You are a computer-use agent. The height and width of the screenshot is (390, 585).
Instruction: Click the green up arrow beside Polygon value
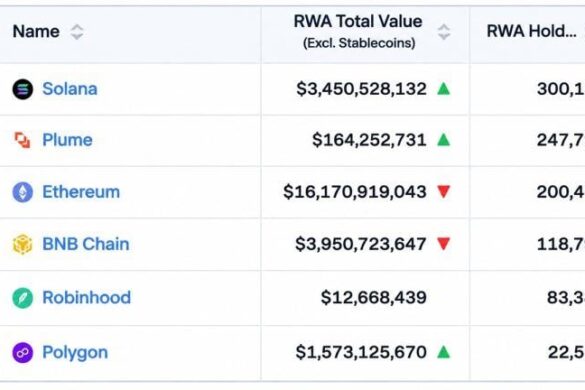click(x=444, y=352)
